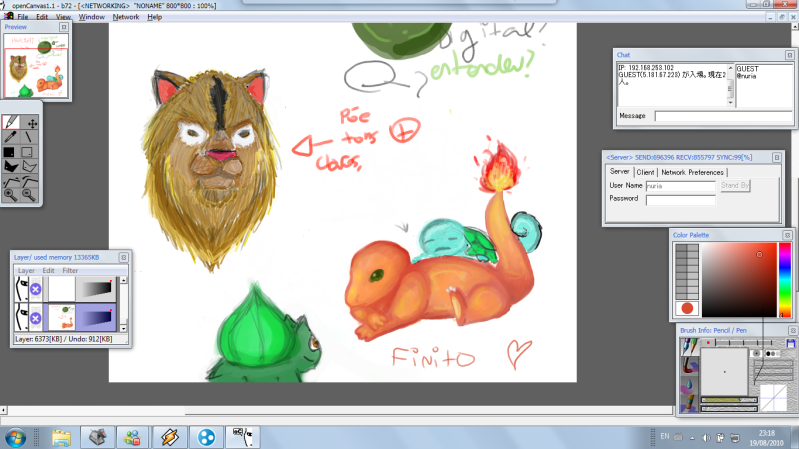Click the floppy disk save brush icon
Screen dimensions: 799x449
[x=790, y=344]
